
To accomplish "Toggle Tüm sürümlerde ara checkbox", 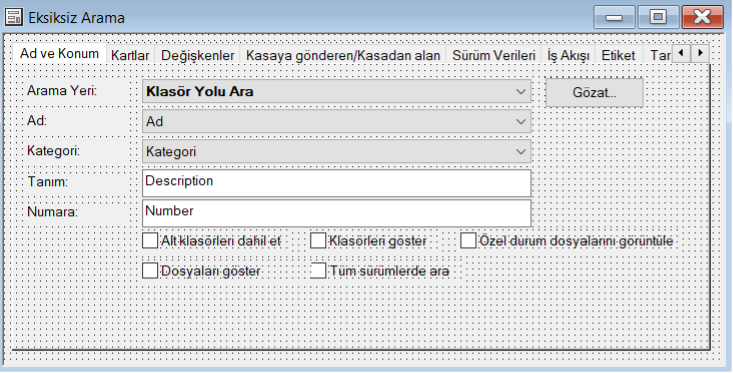I will (318, 271).
